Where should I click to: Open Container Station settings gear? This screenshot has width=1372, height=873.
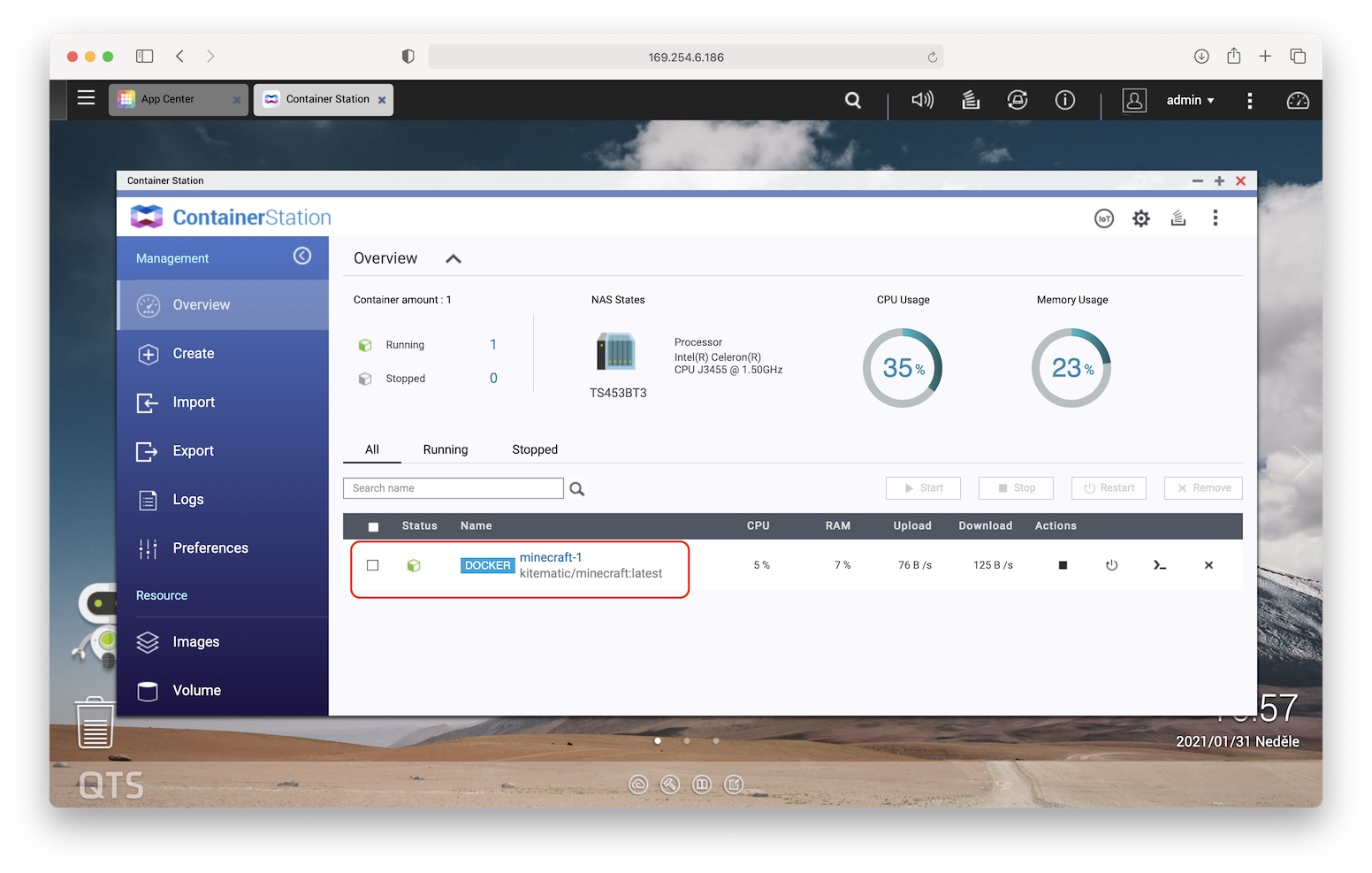click(1141, 218)
